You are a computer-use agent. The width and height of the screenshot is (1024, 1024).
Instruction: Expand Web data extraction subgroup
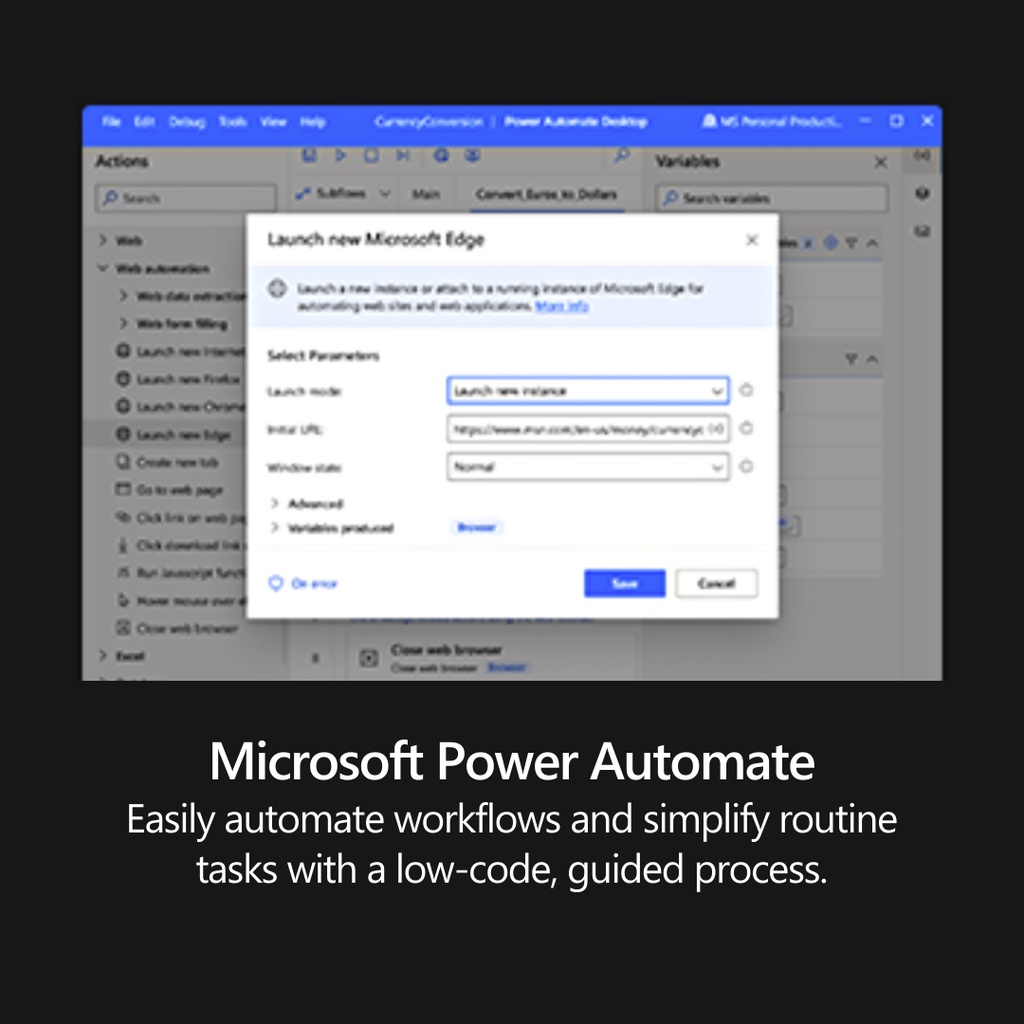(x=123, y=295)
